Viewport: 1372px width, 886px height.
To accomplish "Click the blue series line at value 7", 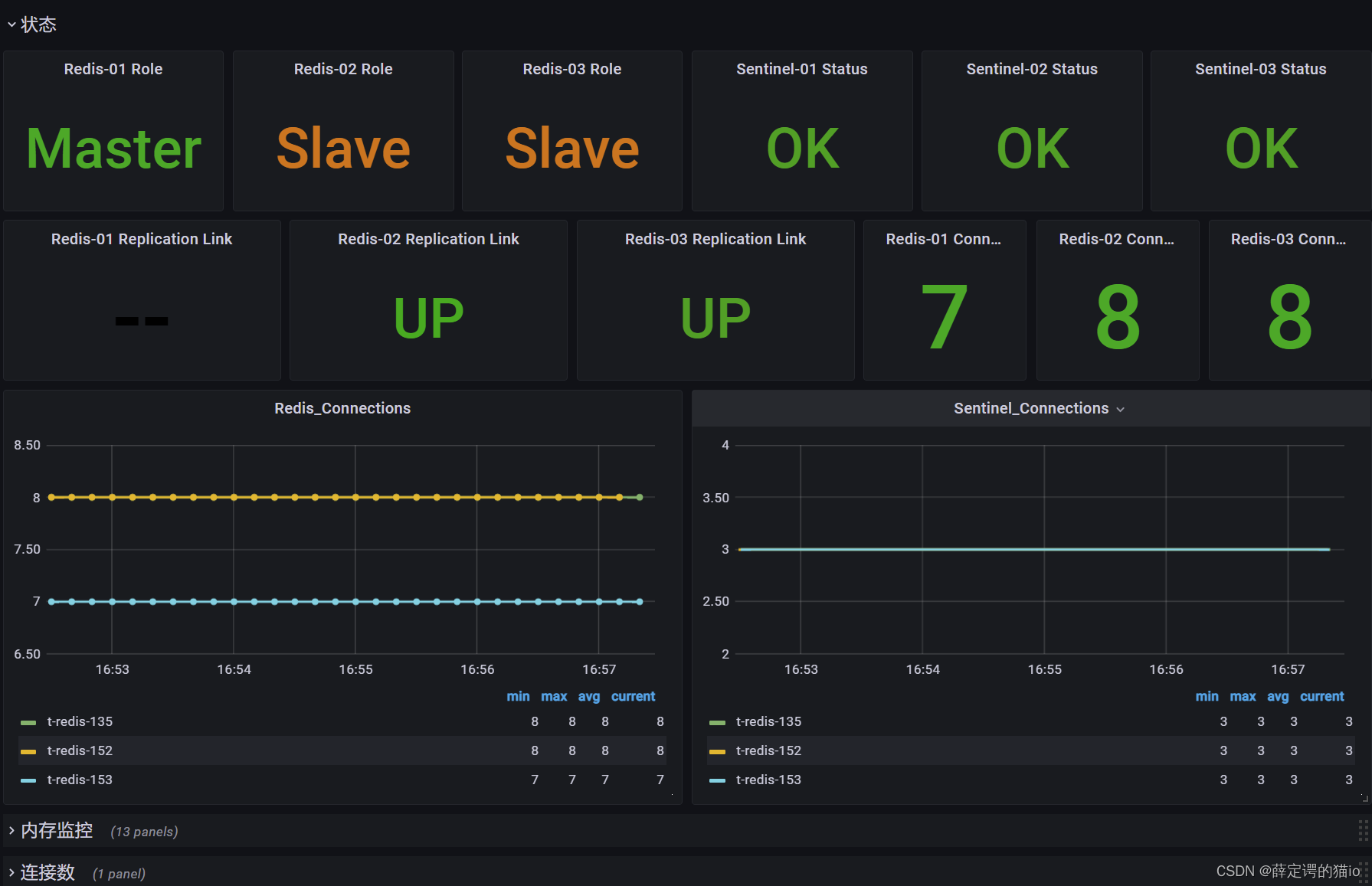I will 345,601.
